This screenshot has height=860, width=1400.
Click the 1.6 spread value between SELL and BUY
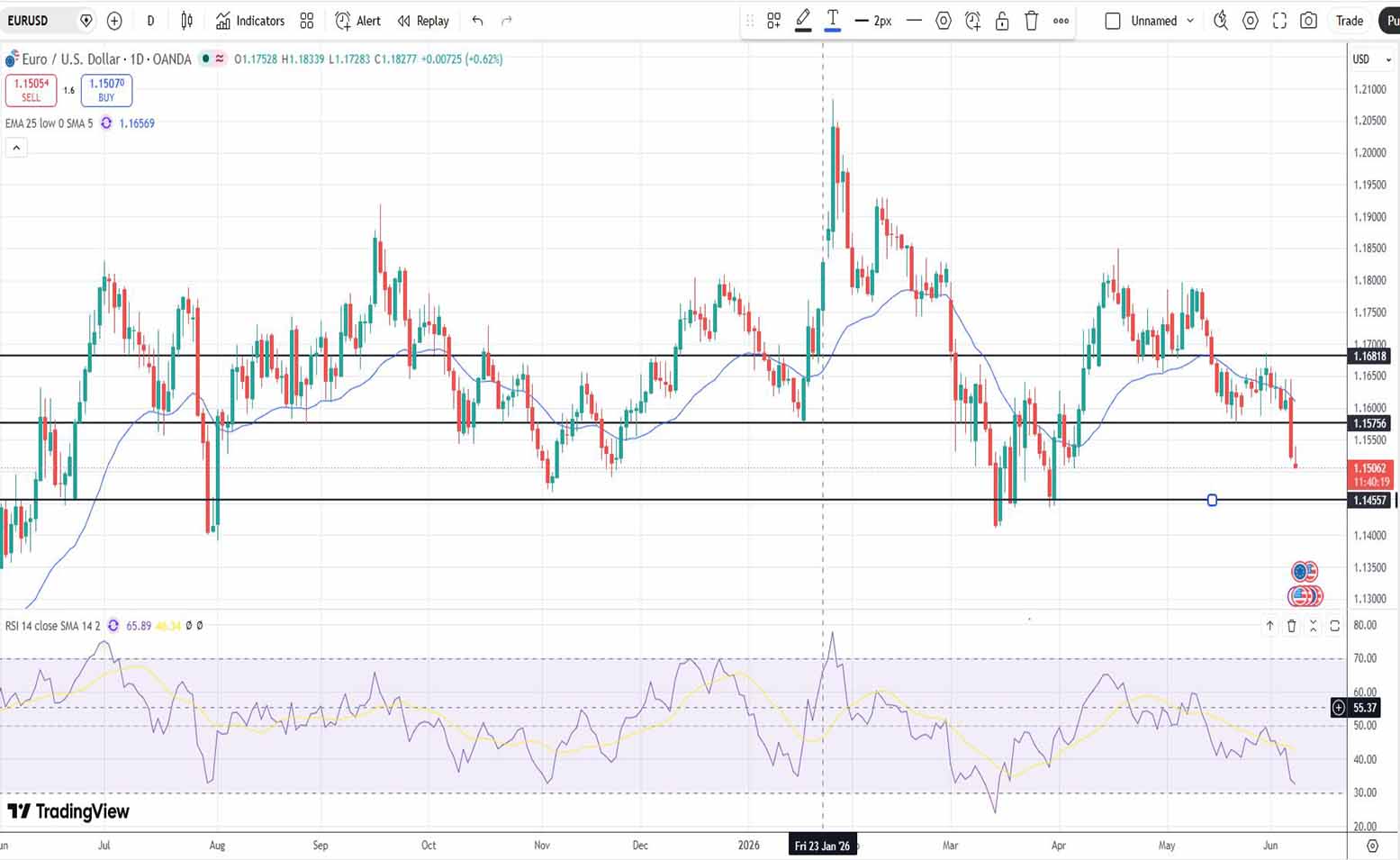68,90
